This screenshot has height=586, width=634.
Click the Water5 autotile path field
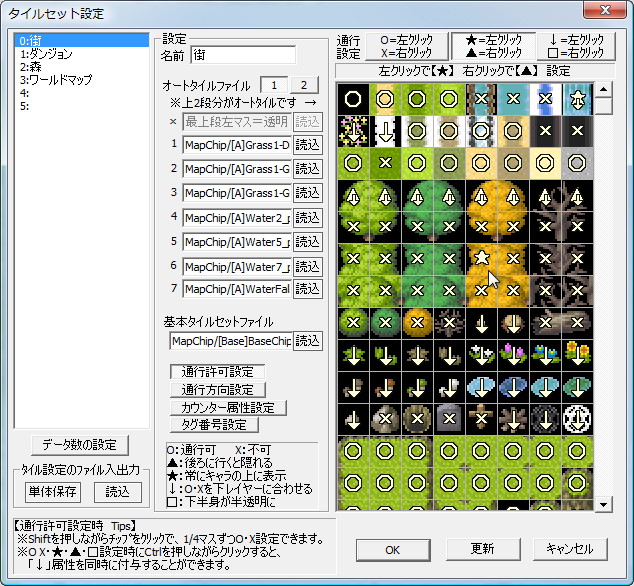point(237,242)
